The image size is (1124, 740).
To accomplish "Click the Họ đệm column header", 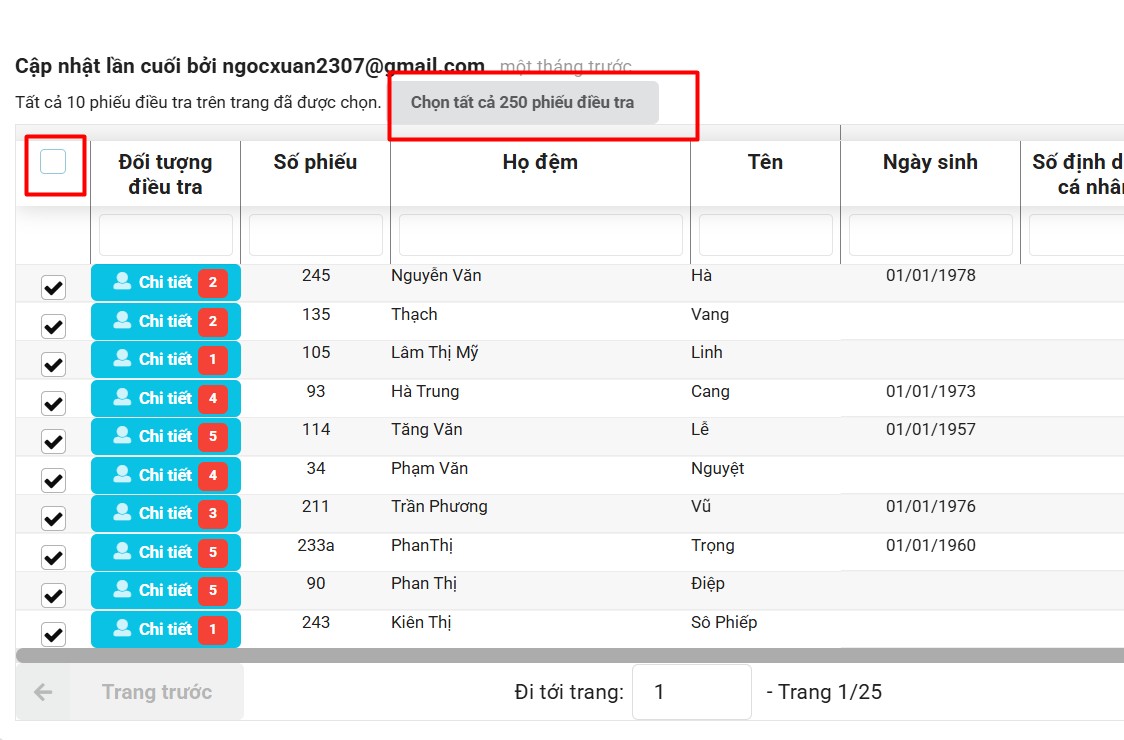I will [540, 162].
